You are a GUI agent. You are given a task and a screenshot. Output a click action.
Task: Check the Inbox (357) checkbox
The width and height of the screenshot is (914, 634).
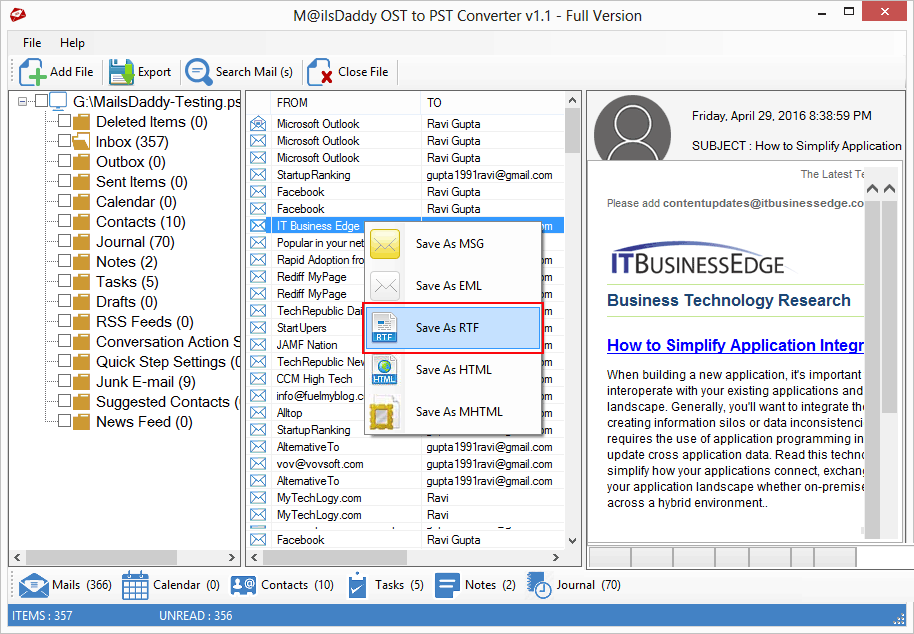click(64, 140)
